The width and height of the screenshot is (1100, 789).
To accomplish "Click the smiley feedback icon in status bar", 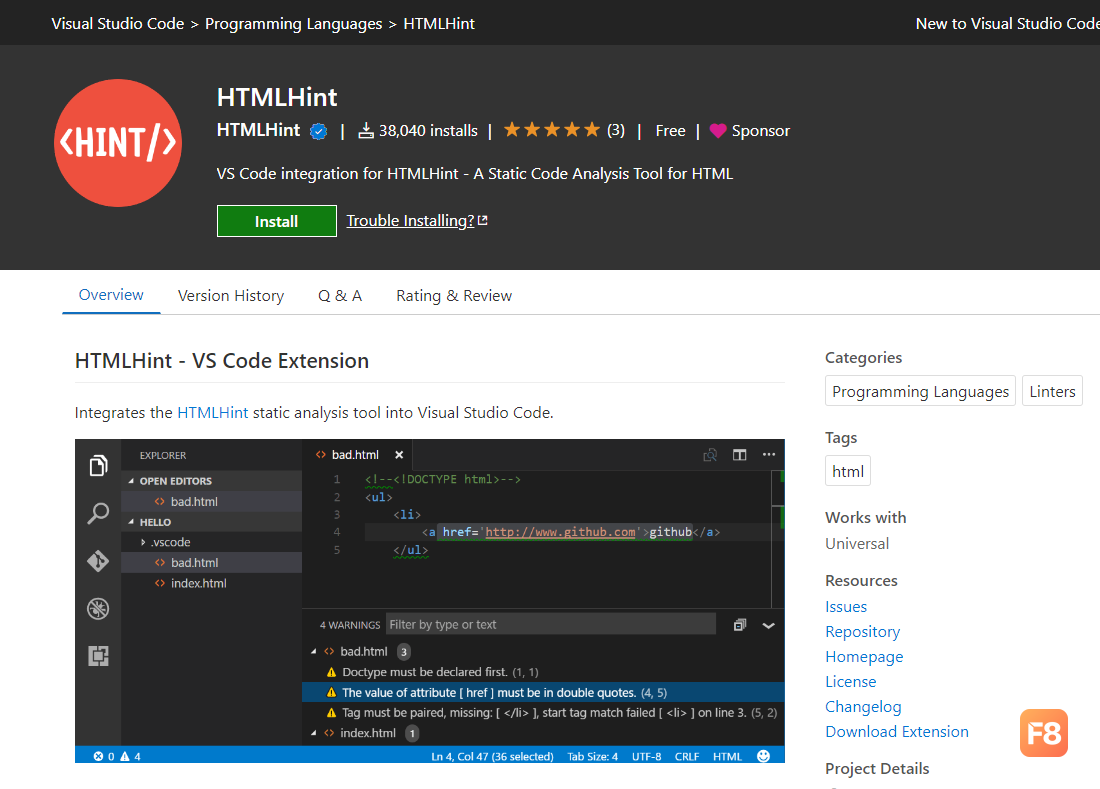I will [764, 756].
